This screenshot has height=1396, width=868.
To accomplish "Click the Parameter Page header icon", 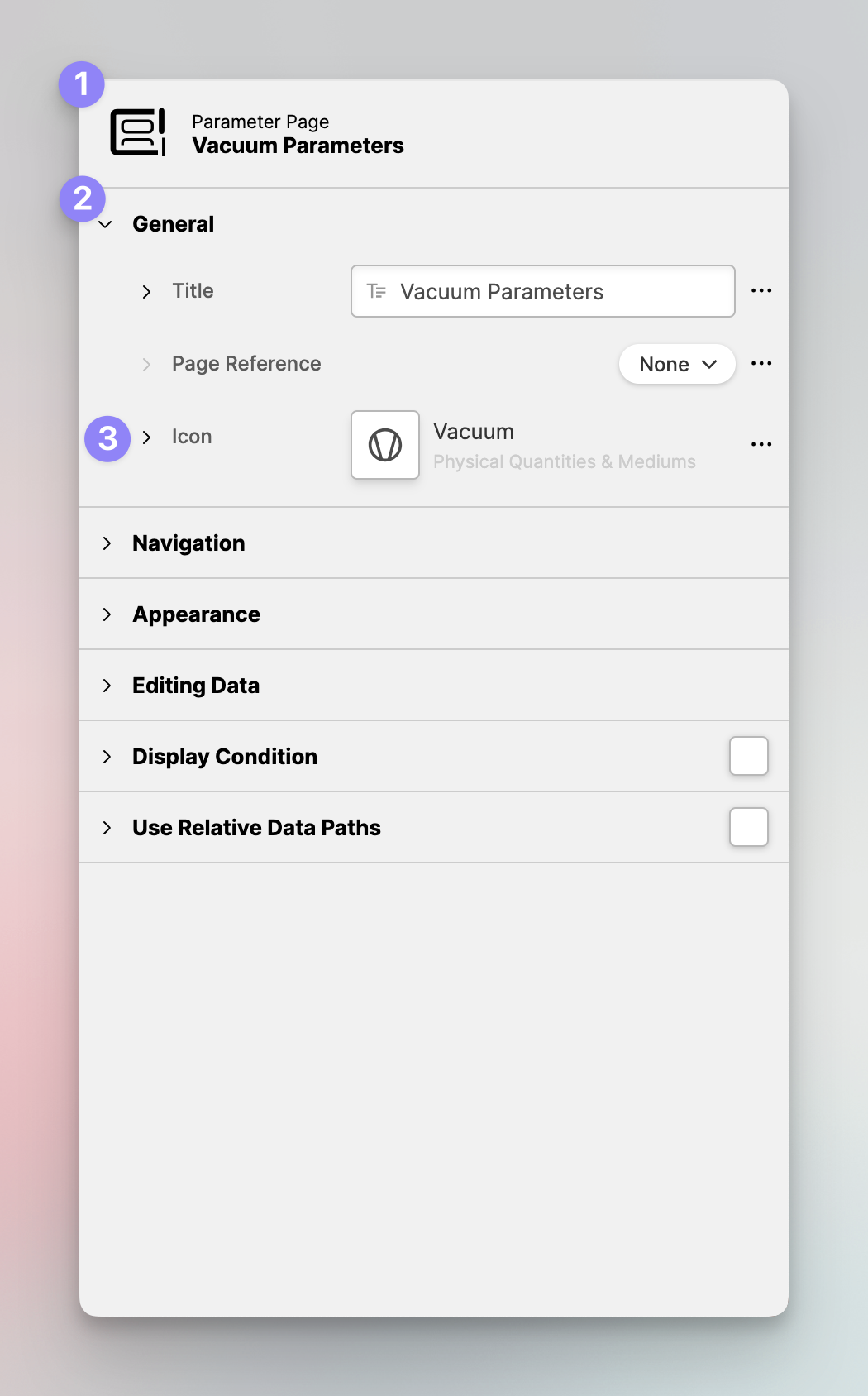I will tap(137, 132).
